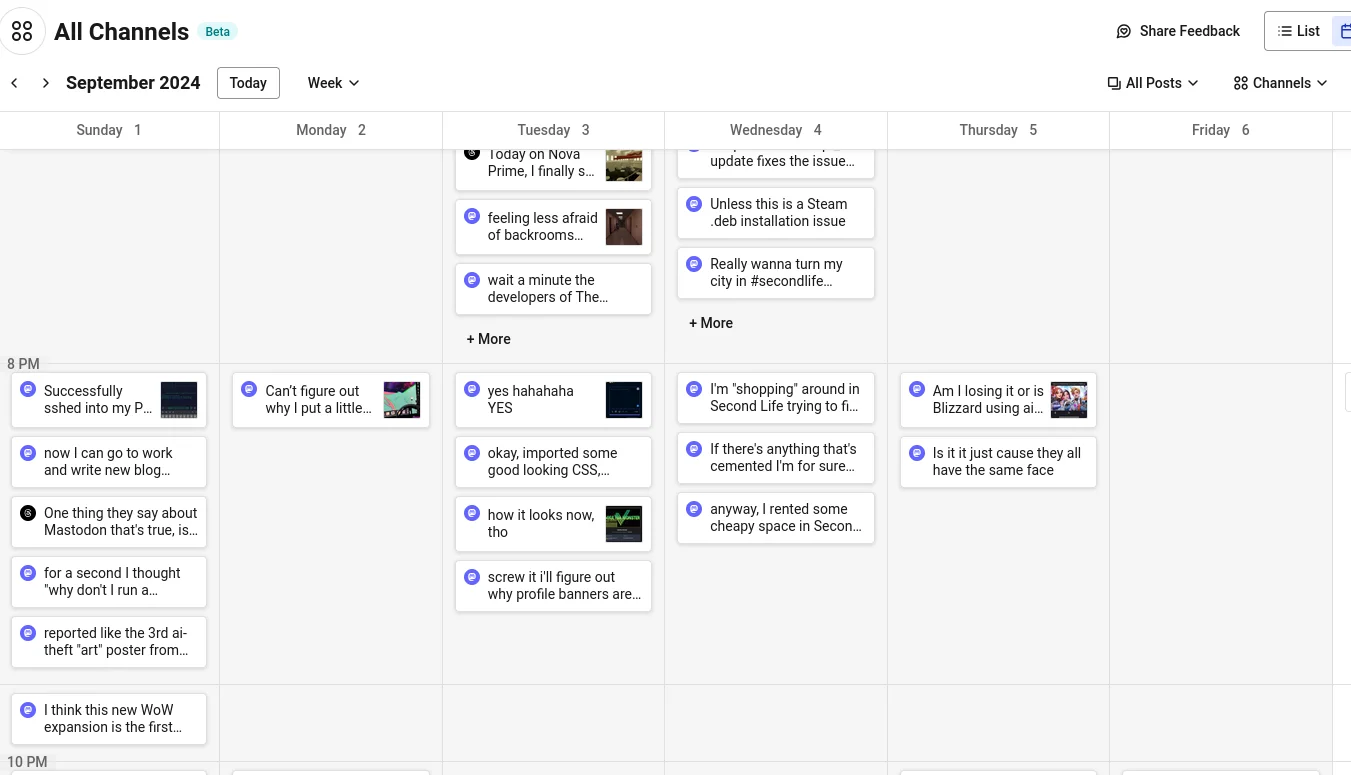Screen dimensions: 1351x775
Task: Click Mastodon icon on 'anyway, I rented' post
Action: (694, 509)
